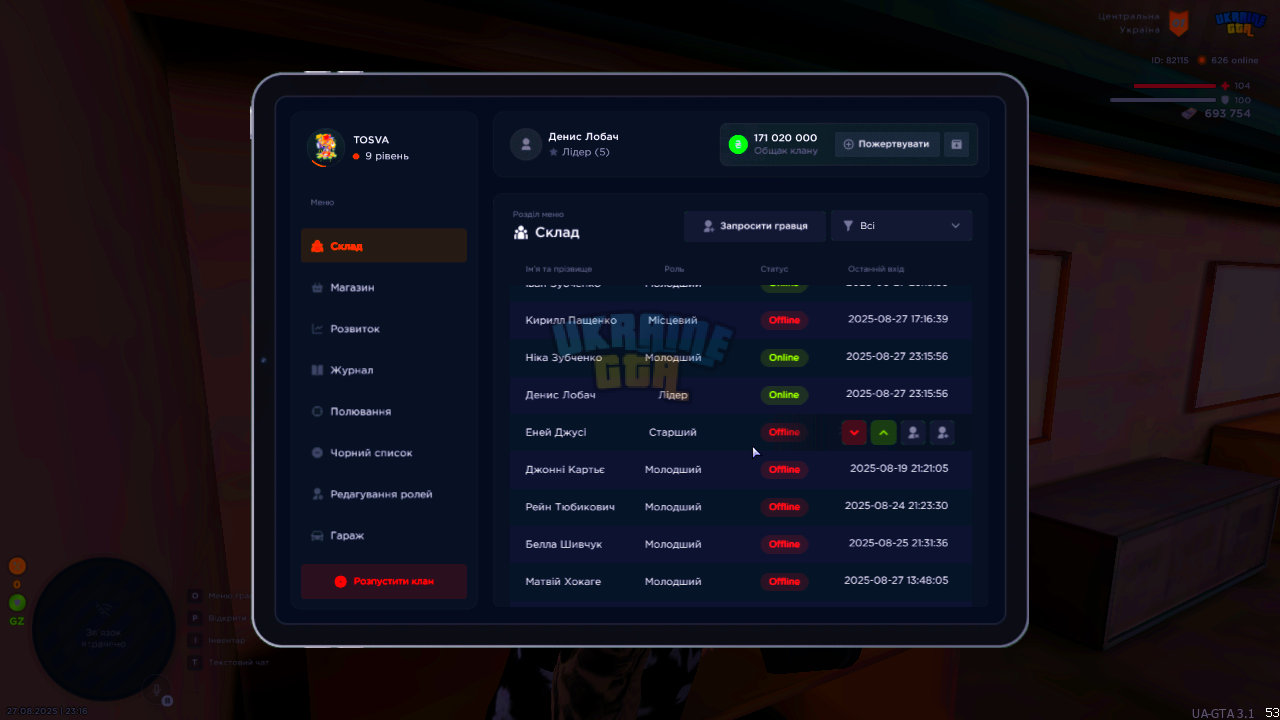This screenshot has height=720, width=1280.
Task: Click the person-with-cross icon in Еней Джусі row
Action: [x=912, y=432]
